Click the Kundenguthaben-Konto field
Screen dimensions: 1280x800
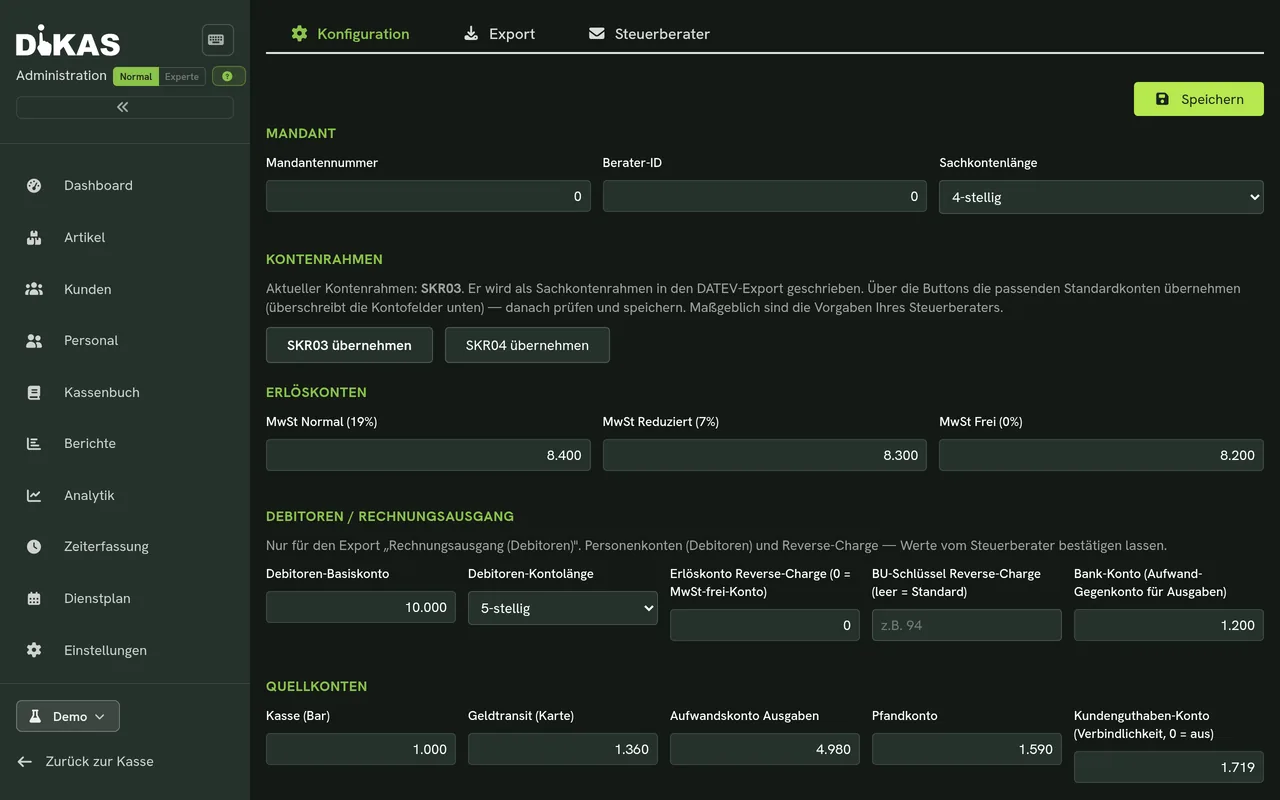click(x=1169, y=767)
